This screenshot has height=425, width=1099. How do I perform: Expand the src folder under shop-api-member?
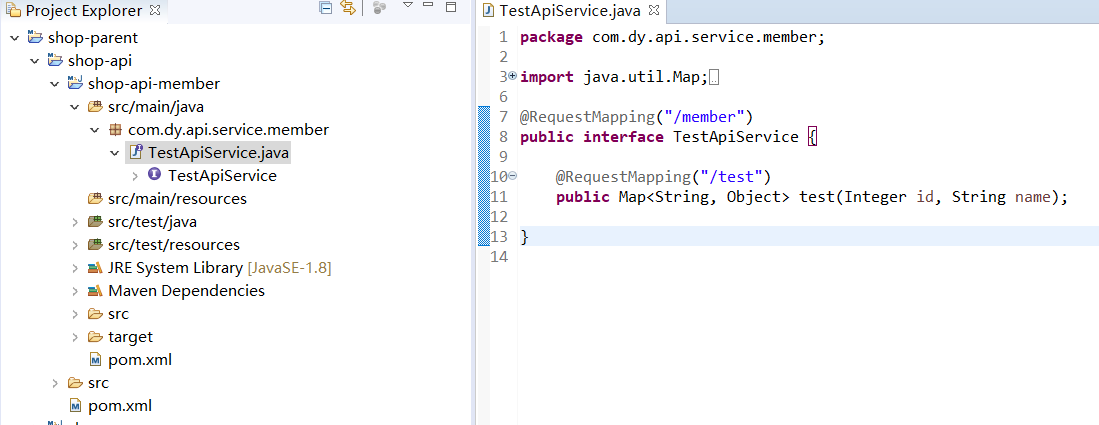[x=75, y=314]
